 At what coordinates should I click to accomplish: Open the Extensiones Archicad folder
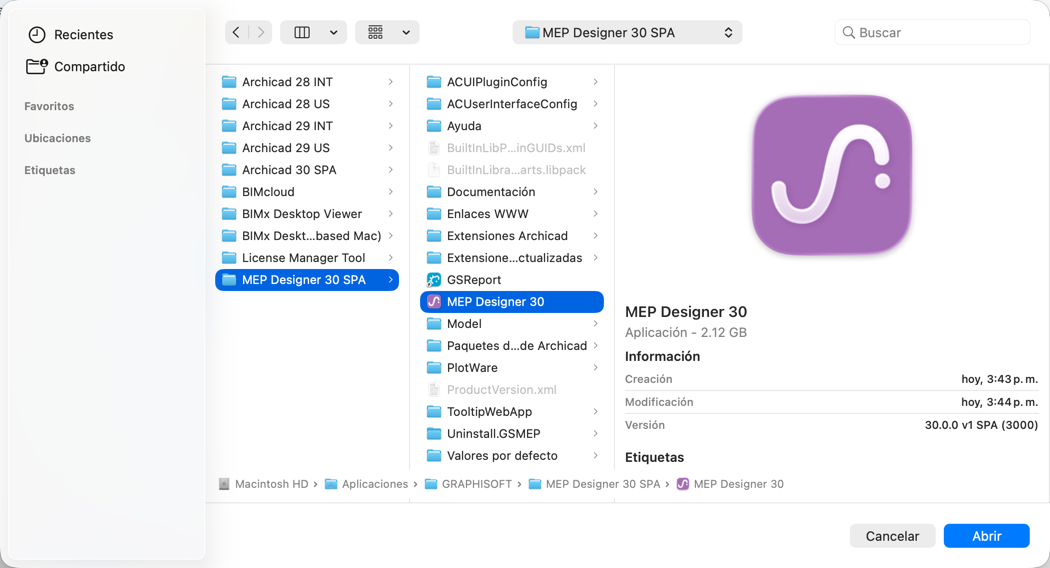512,236
